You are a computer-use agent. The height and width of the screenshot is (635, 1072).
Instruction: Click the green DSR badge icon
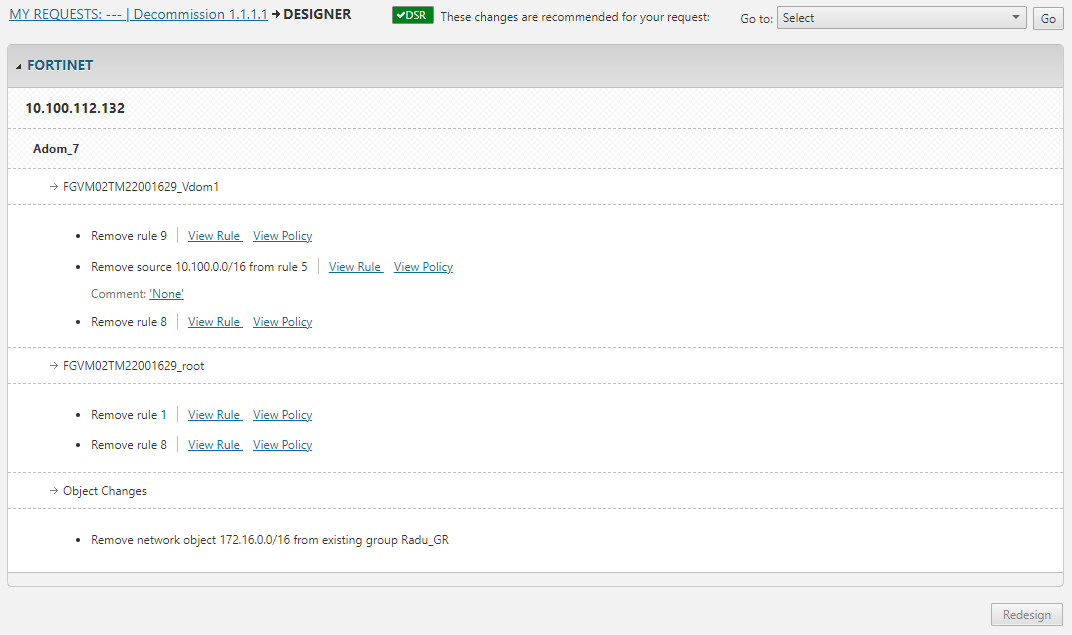point(412,17)
